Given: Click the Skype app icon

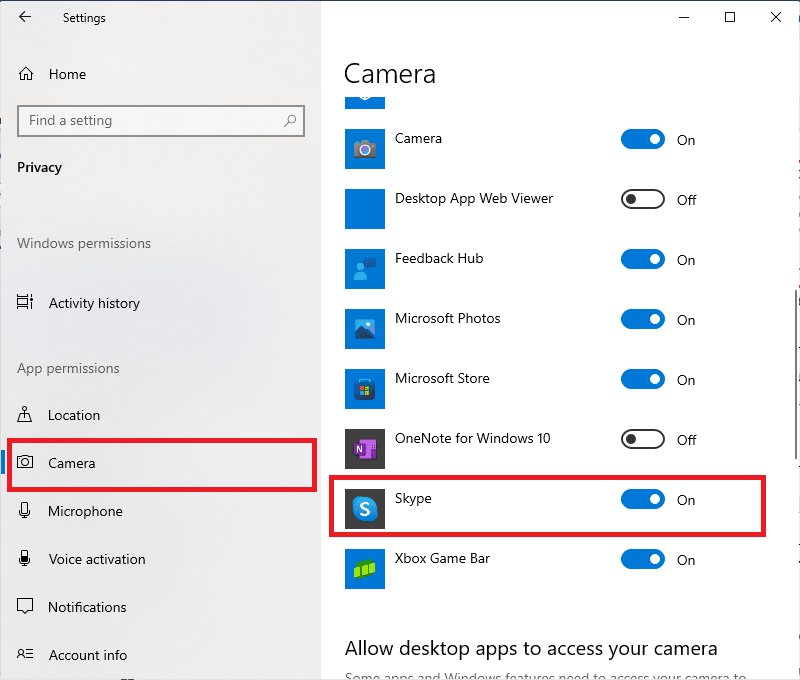Looking at the screenshot, I should (x=365, y=509).
